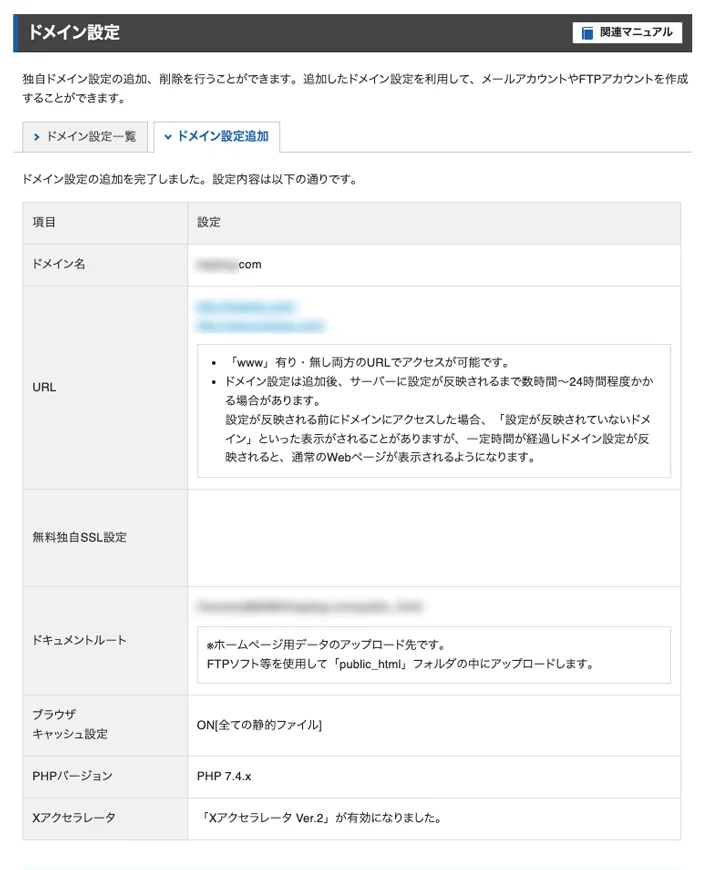
Task: Click the ON[全ての静的ファイル] cache value
Action: click(x=259, y=725)
